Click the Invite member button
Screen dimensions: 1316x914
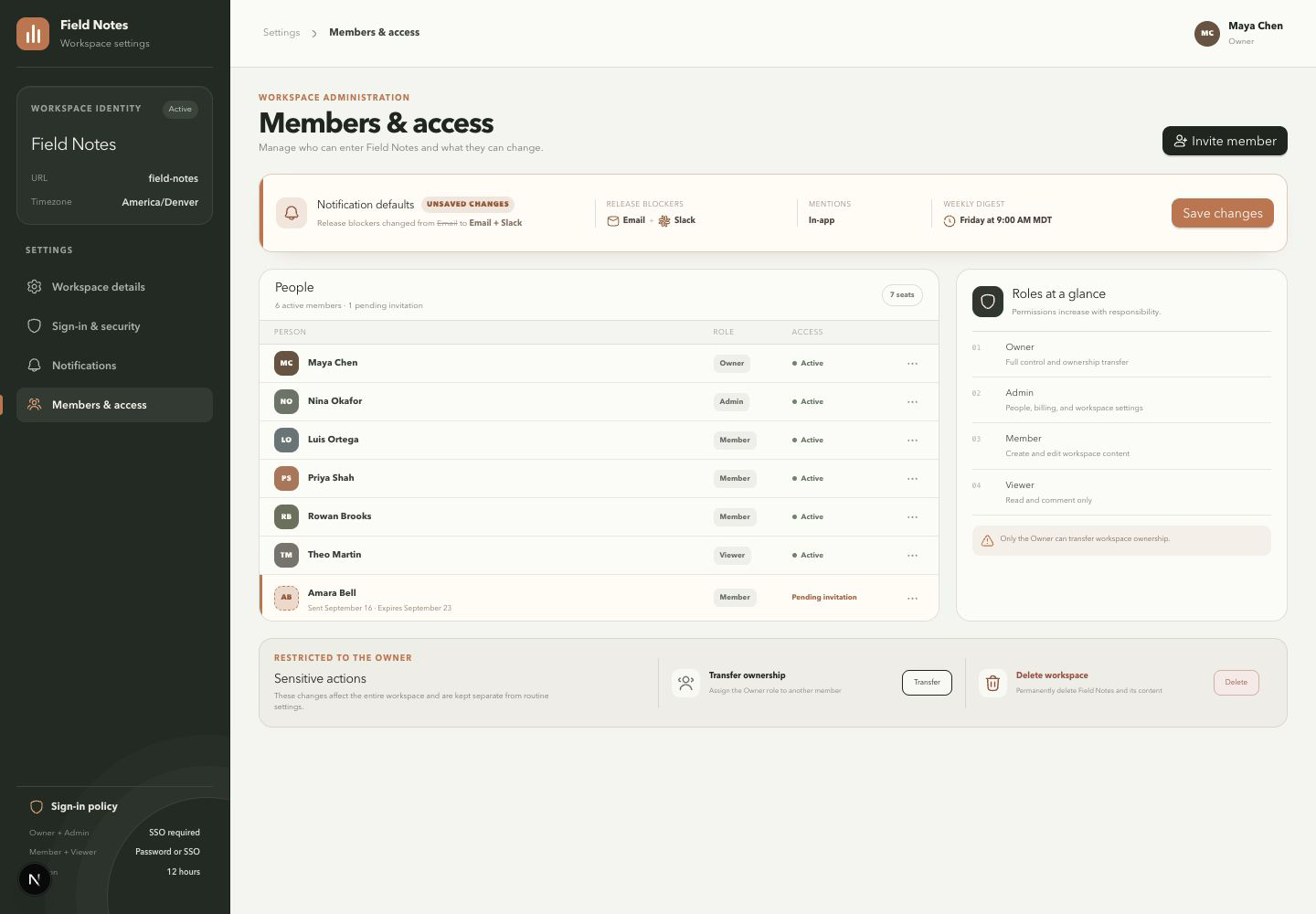tap(1225, 141)
